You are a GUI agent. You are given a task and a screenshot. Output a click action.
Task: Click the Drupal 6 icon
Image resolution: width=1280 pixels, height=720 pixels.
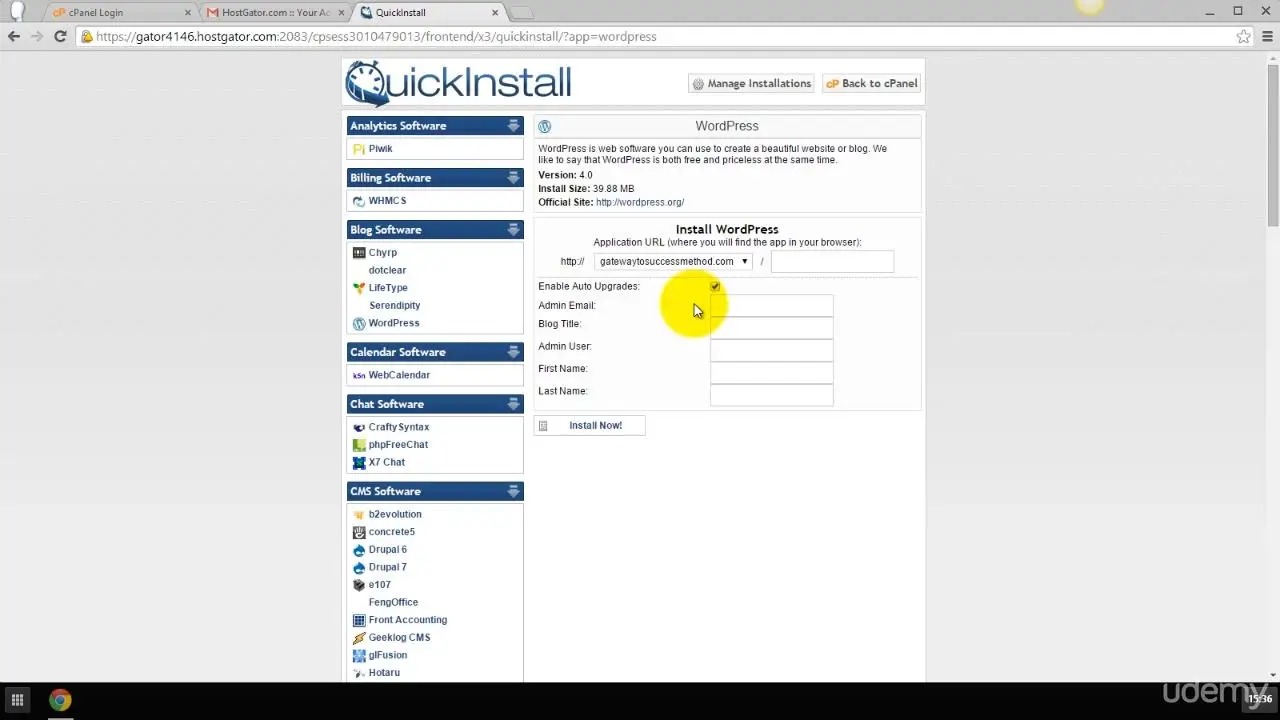click(x=359, y=550)
